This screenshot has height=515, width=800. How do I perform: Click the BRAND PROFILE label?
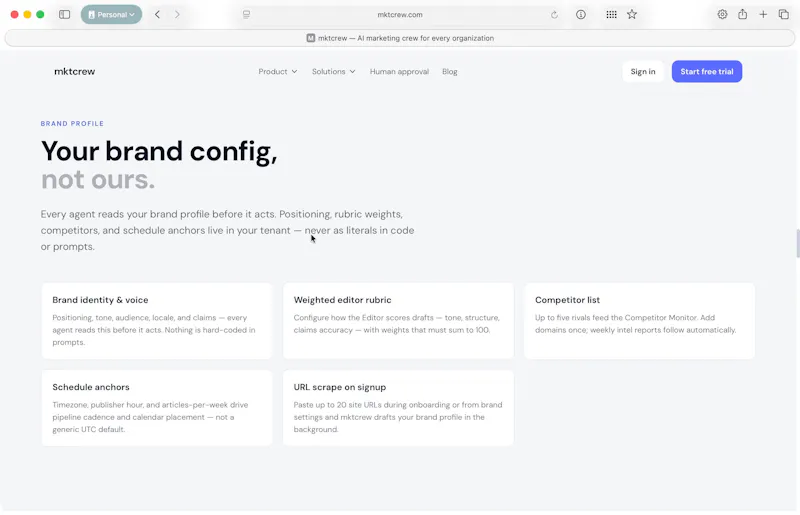72,124
